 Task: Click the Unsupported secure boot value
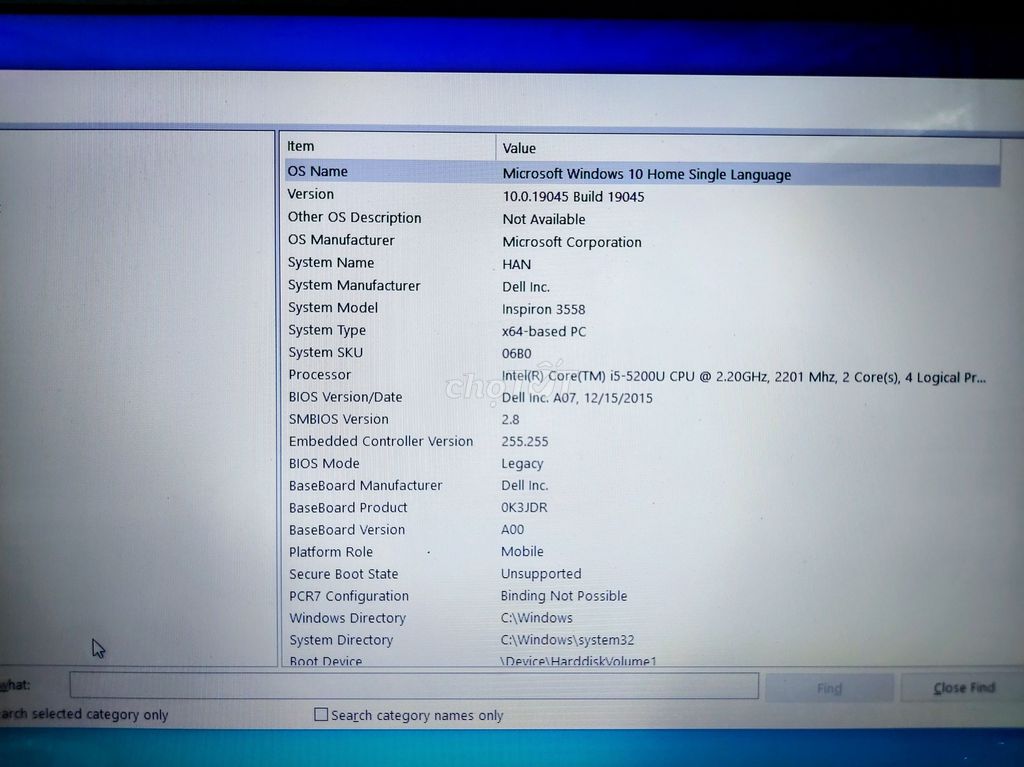point(541,574)
